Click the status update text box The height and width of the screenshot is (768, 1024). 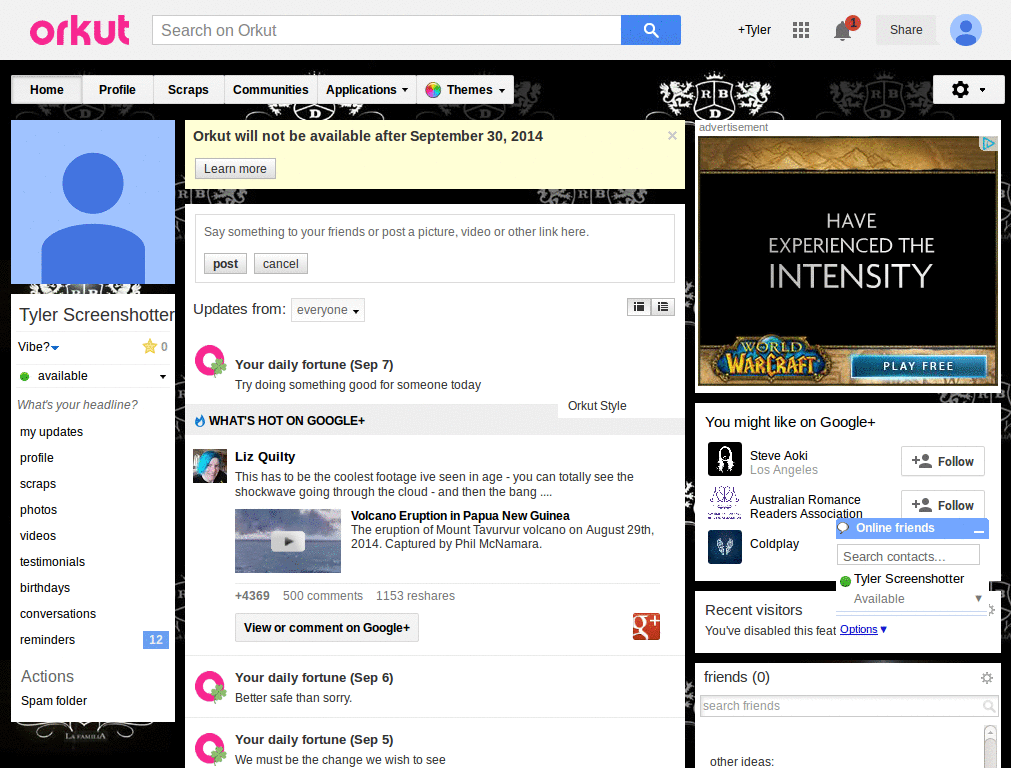pyautogui.click(x=434, y=232)
